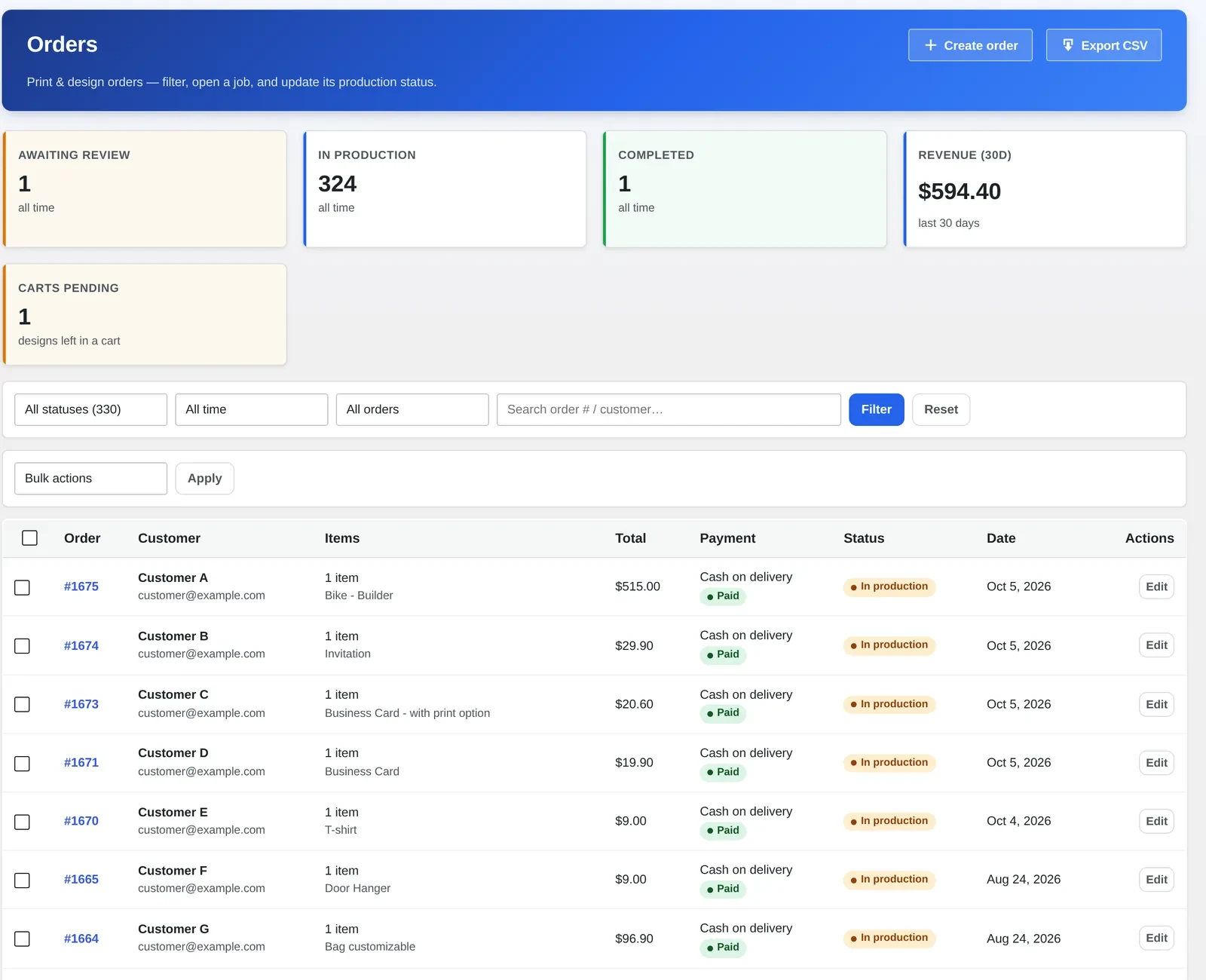The width and height of the screenshot is (1206, 980).
Task: Select the checkbox for order #1673
Action: 23,704
